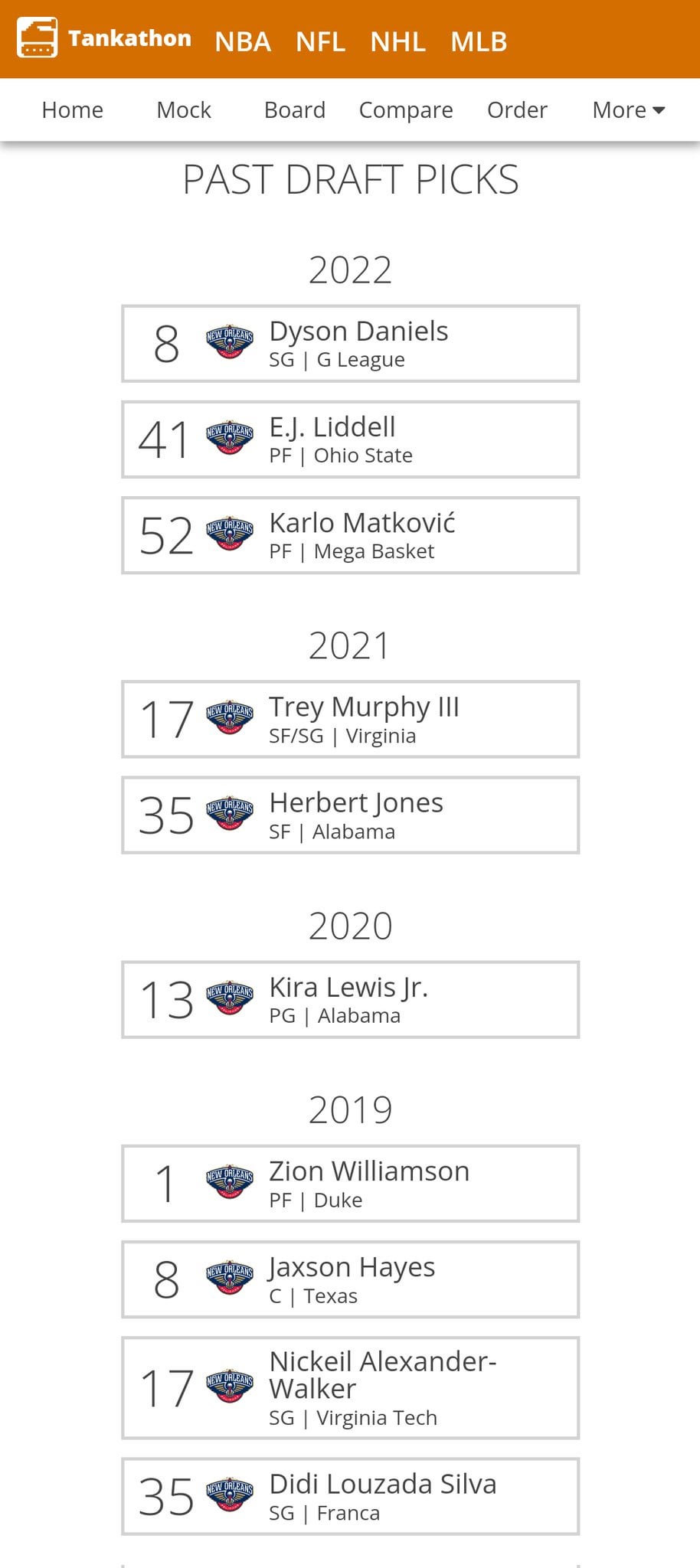The width and height of the screenshot is (700, 1568).
Task: Go to the Order page
Action: click(517, 110)
